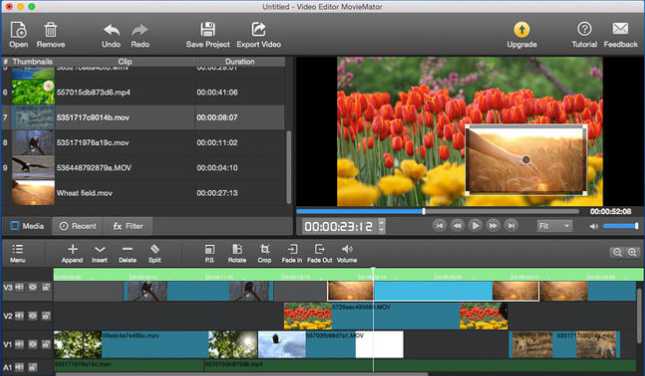This screenshot has height=376, width=645.
Task: Click the Delete minus icon
Action: click(x=127, y=249)
